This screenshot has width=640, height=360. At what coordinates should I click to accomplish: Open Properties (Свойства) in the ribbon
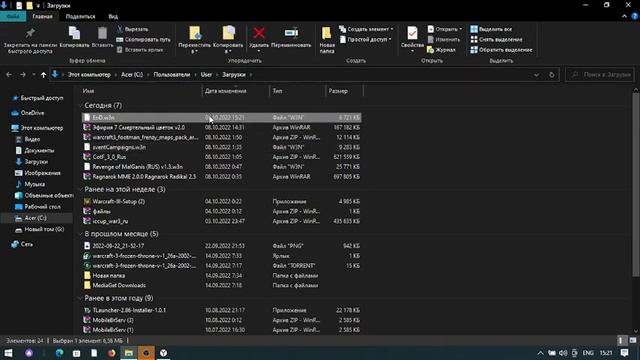click(x=412, y=39)
